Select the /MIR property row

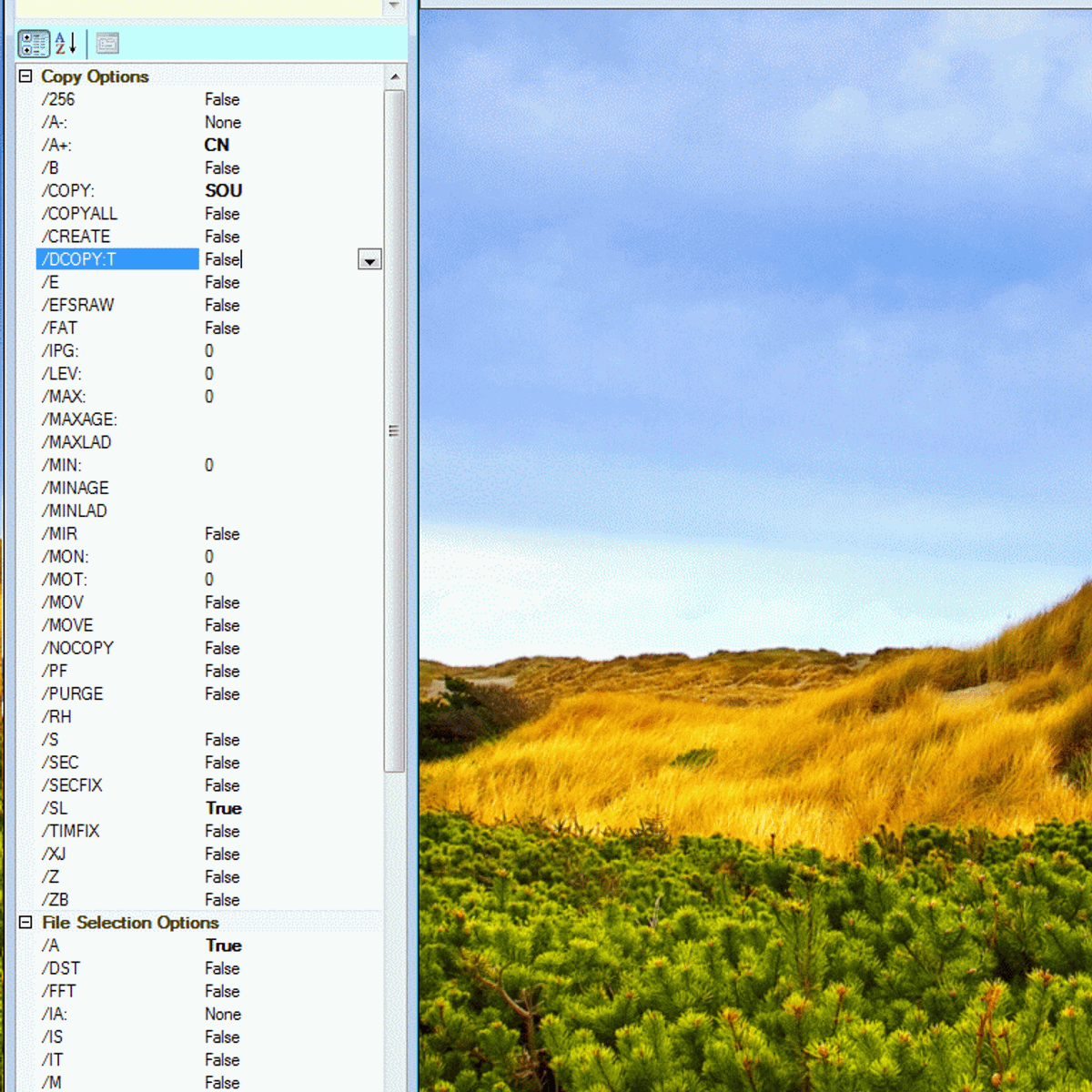tap(60, 534)
